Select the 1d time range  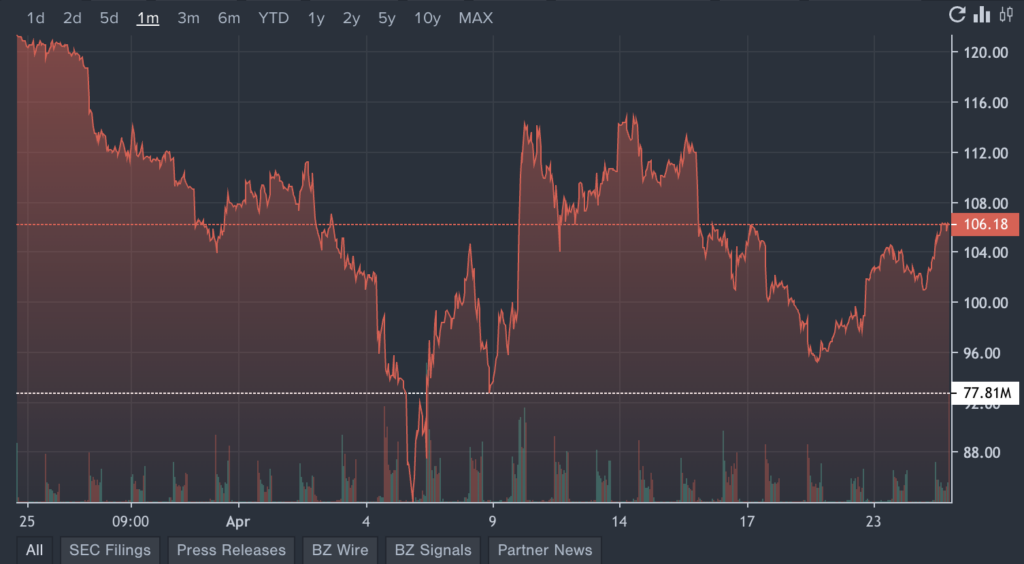point(35,18)
